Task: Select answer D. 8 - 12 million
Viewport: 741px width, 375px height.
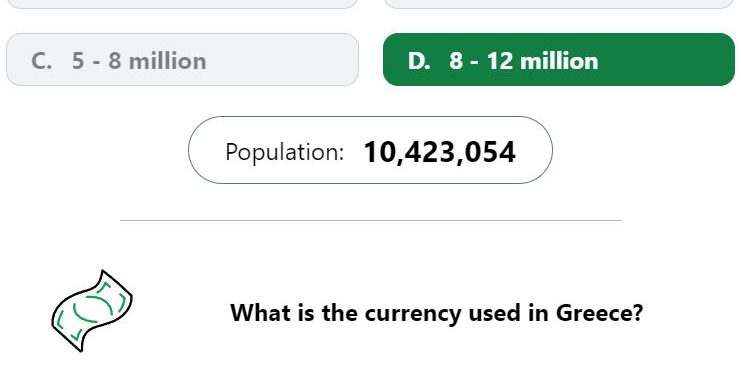Action: coord(559,60)
